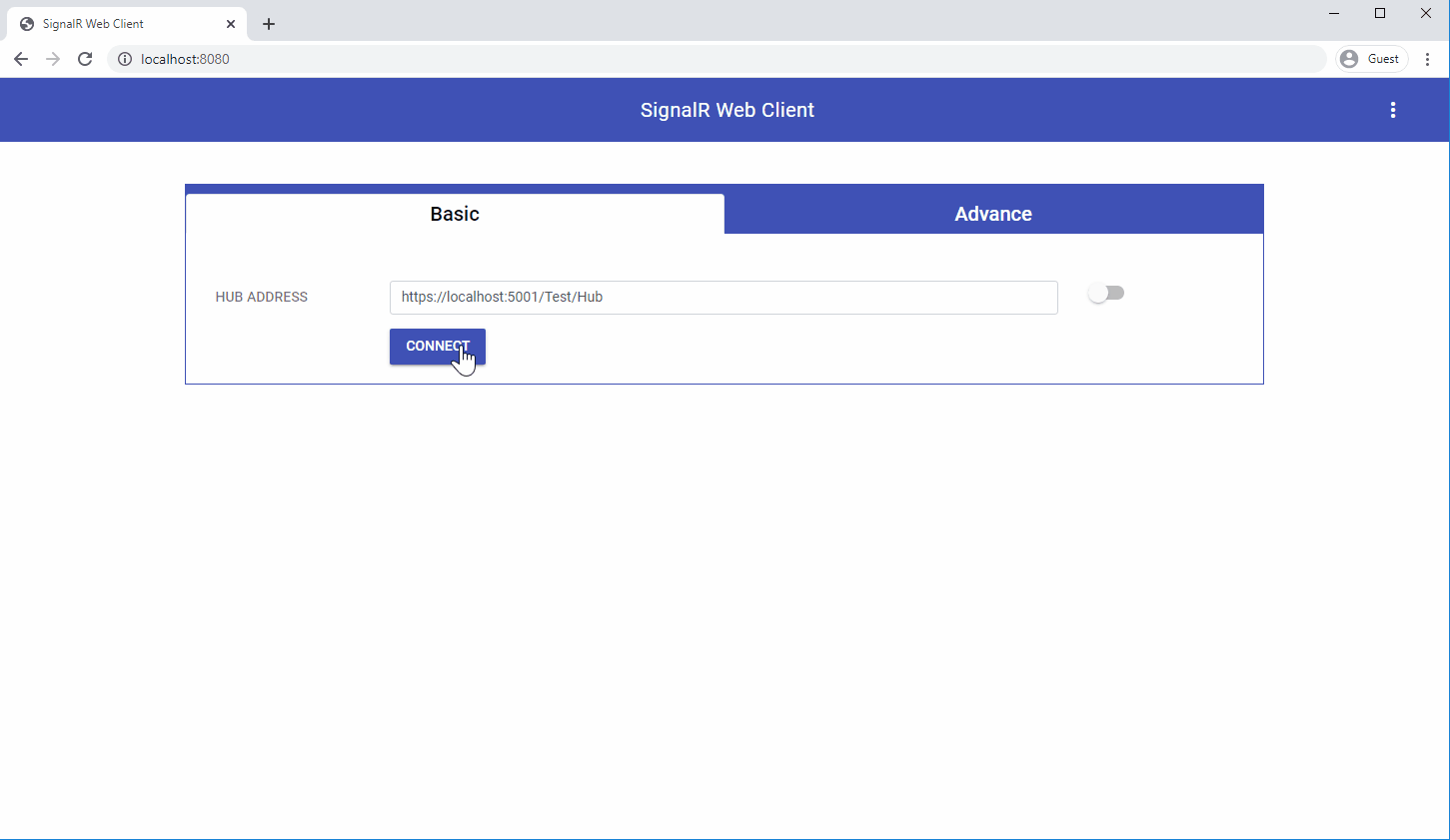Click the localhost:8080 address bar

717,59
